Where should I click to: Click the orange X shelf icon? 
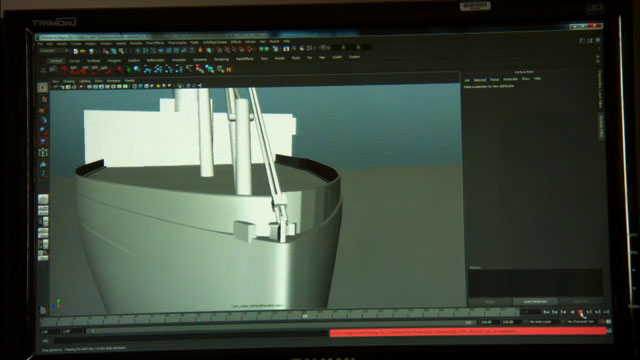tap(229, 70)
